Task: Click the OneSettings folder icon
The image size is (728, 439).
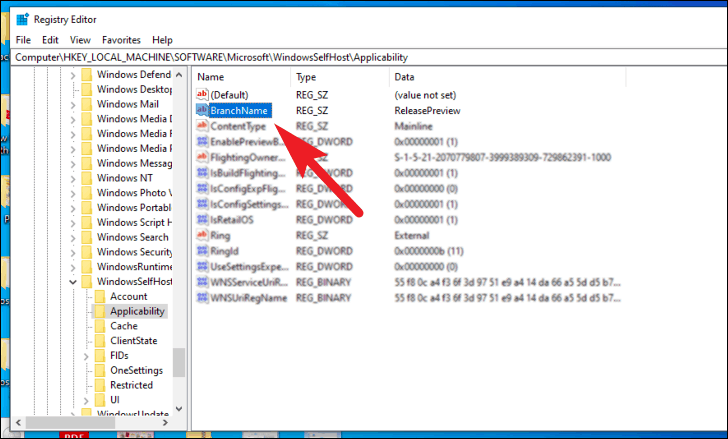Action: coord(100,370)
